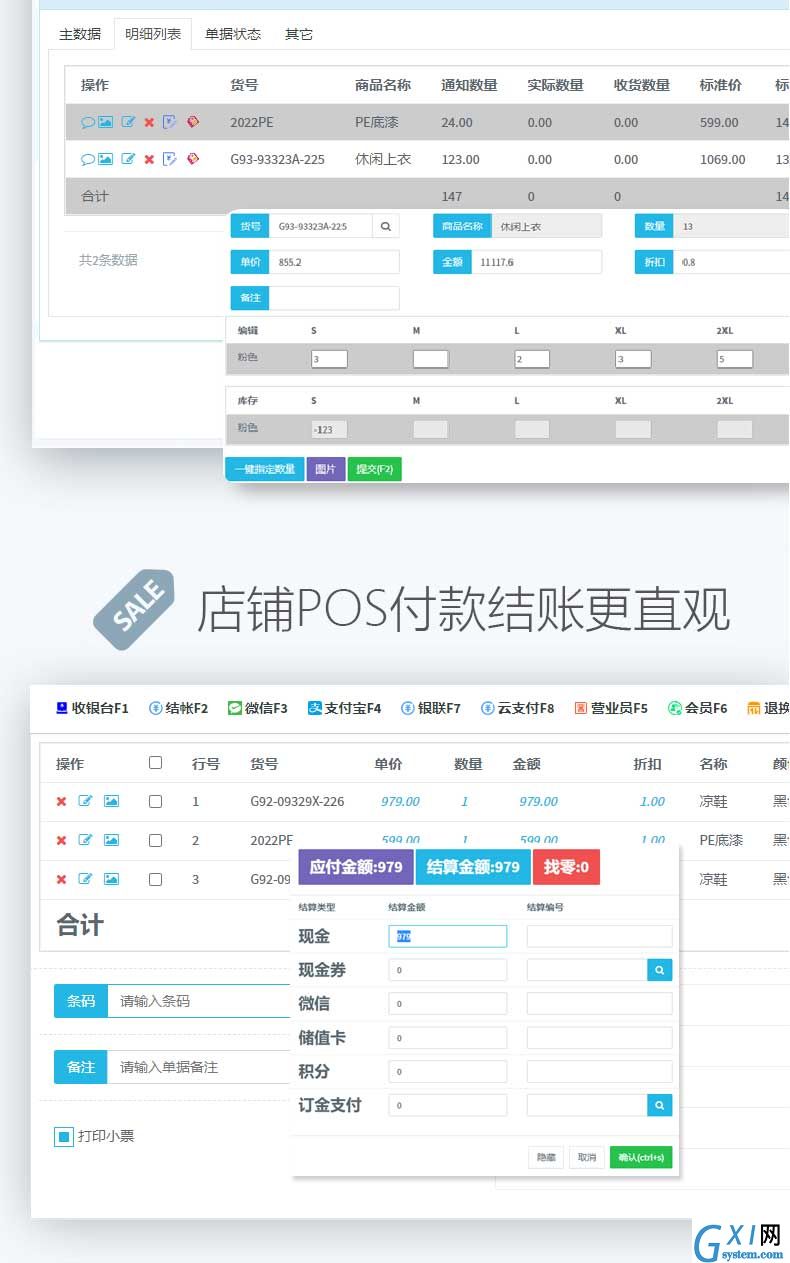Click 条码 input field
Image resolution: width=790 pixels, height=1263 pixels.
198,1000
